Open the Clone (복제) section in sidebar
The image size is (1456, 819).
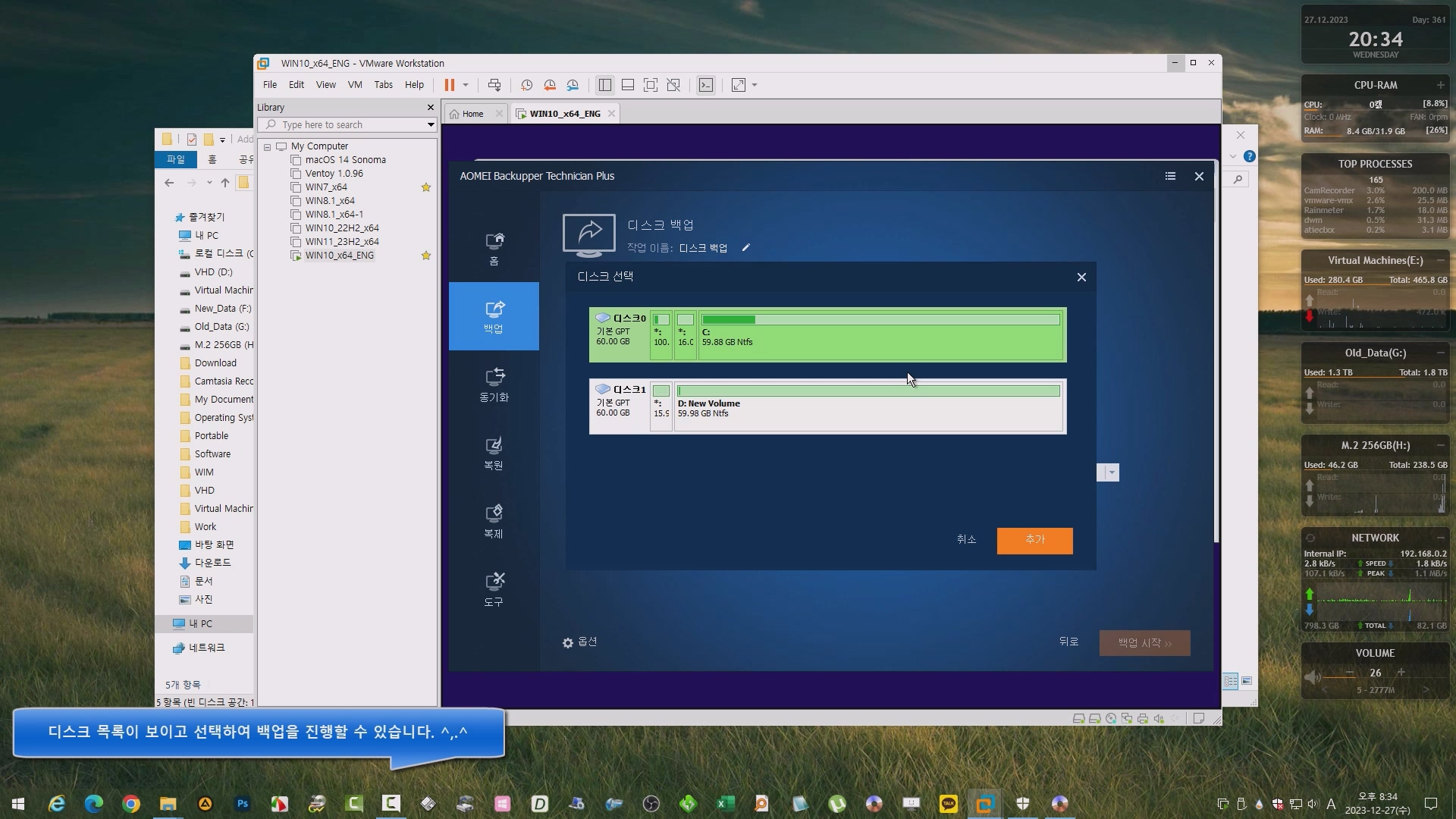click(494, 521)
